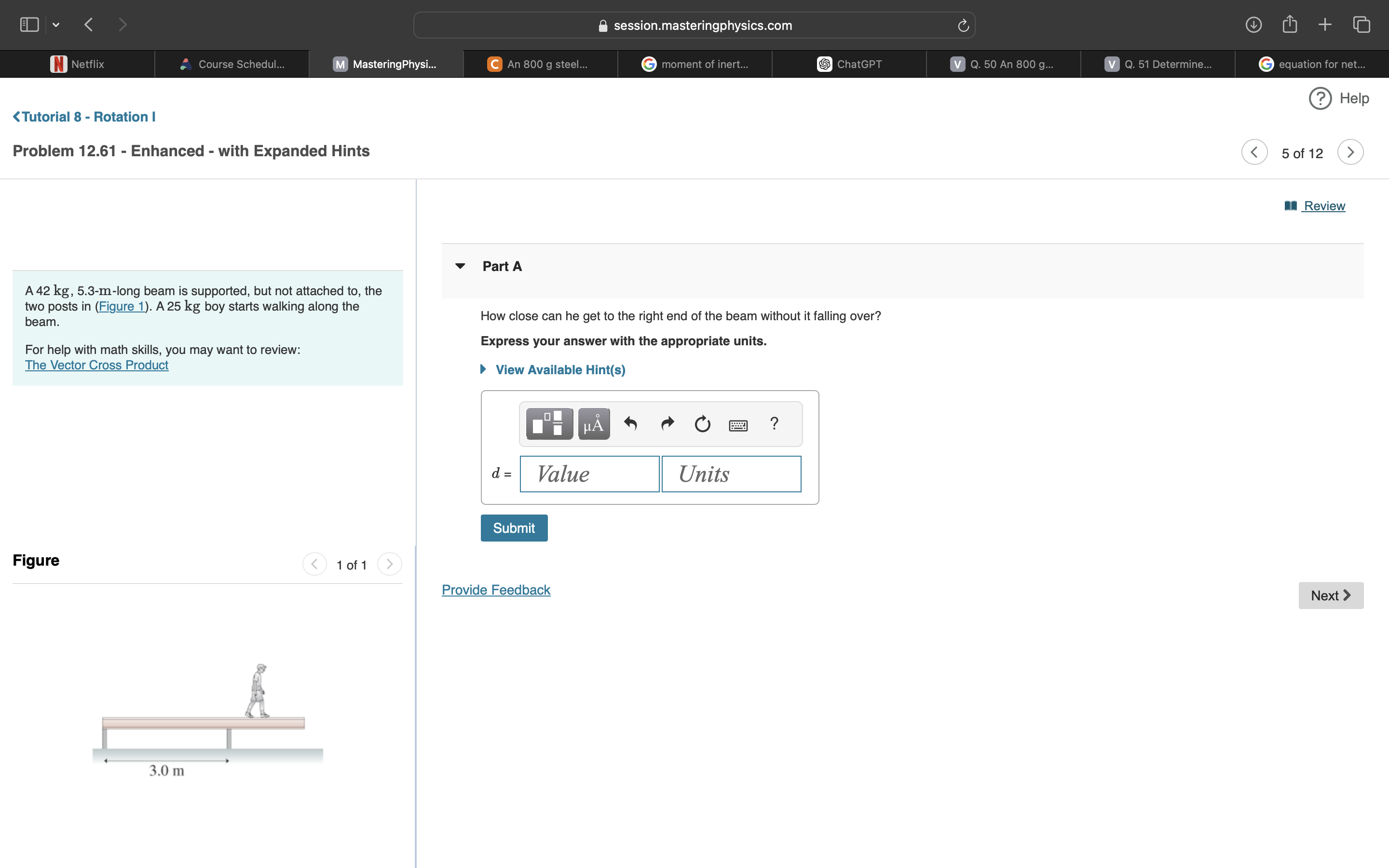Click the redo icon in the answer editor
This screenshot has height=868, width=1389.
pyautogui.click(x=667, y=424)
